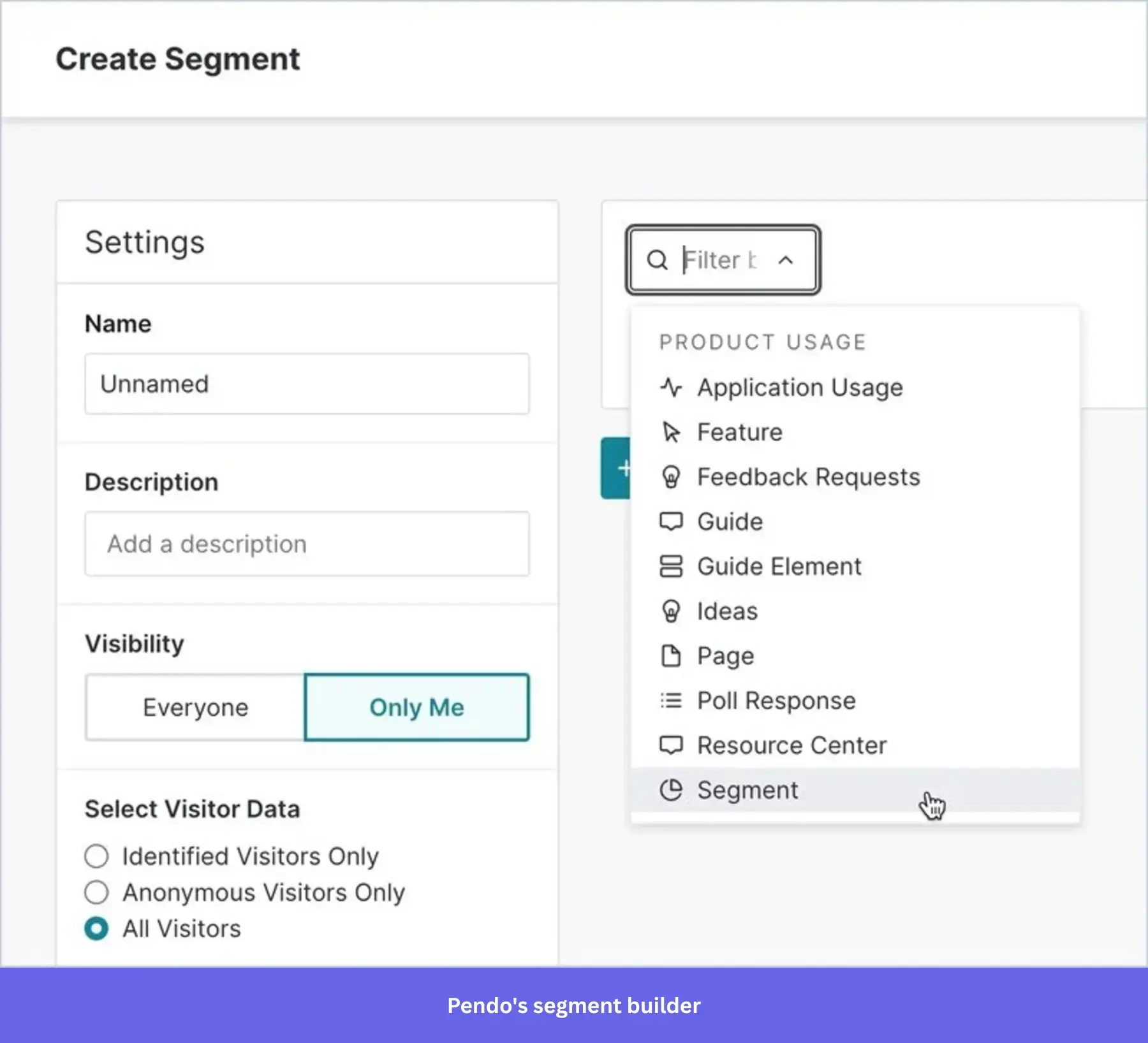The height and width of the screenshot is (1043, 1148).
Task: Choose Guide from the Product Usage menu
Action: pos(730,521)
